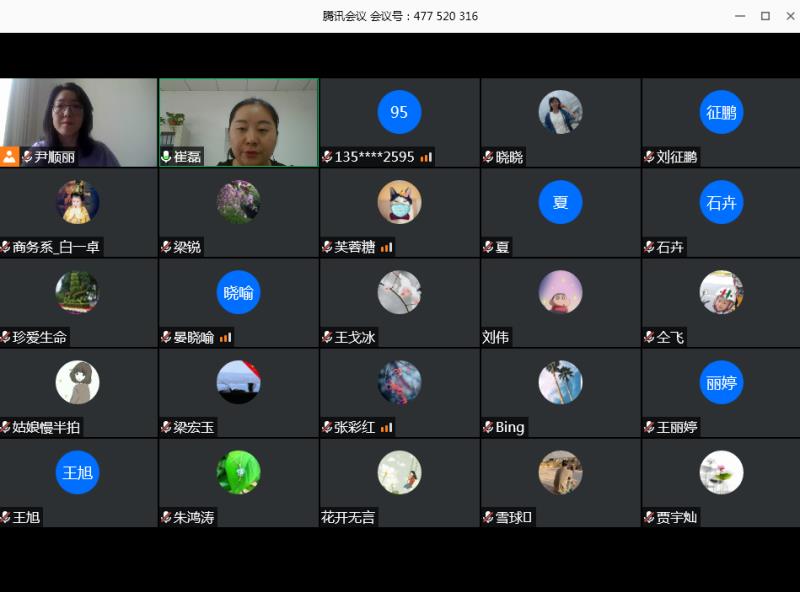Click the green microphone icon next to 崔磊
The image size is (800, 592).
coord(166,157)
